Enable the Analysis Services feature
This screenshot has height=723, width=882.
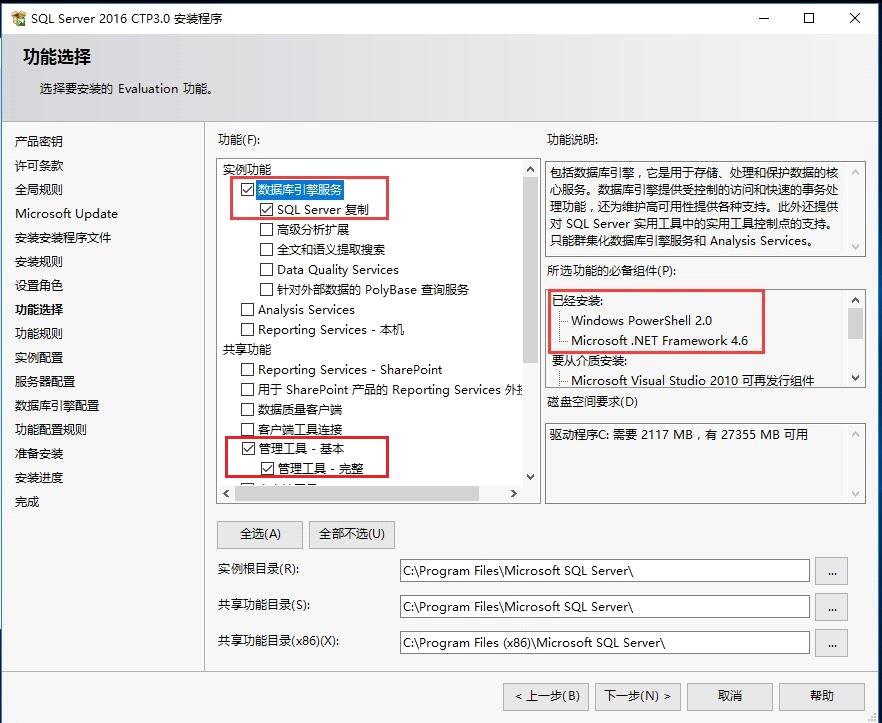[245, 309]
